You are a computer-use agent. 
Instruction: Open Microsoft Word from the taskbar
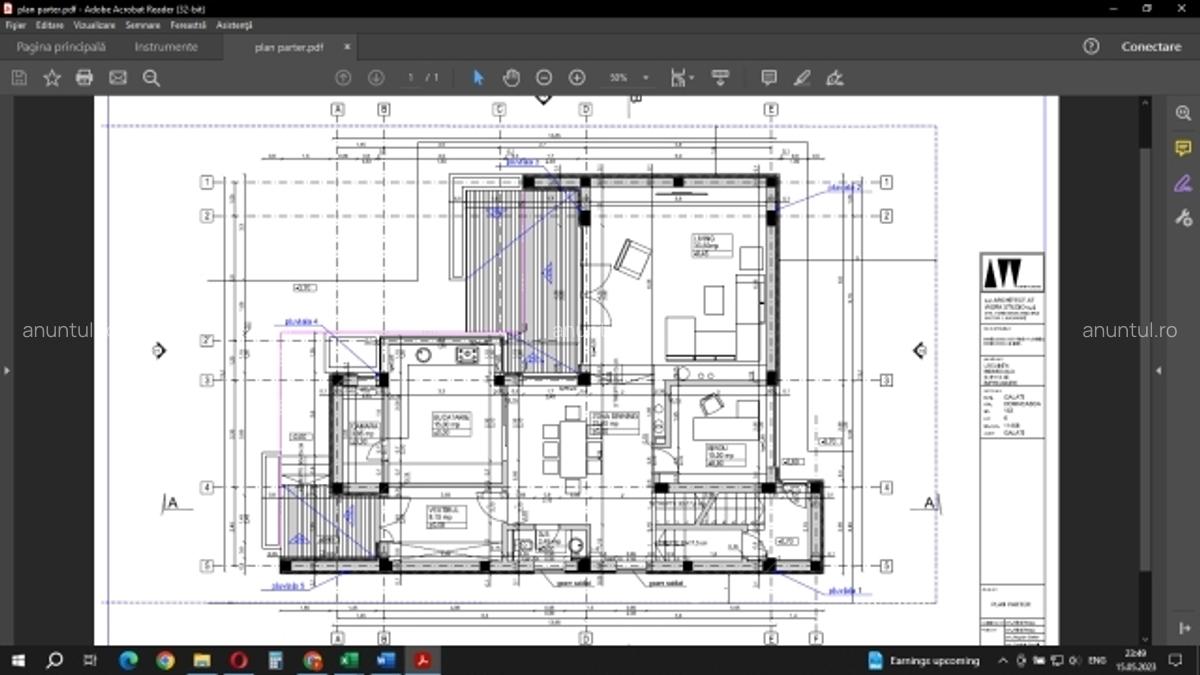tap(386, 661)
